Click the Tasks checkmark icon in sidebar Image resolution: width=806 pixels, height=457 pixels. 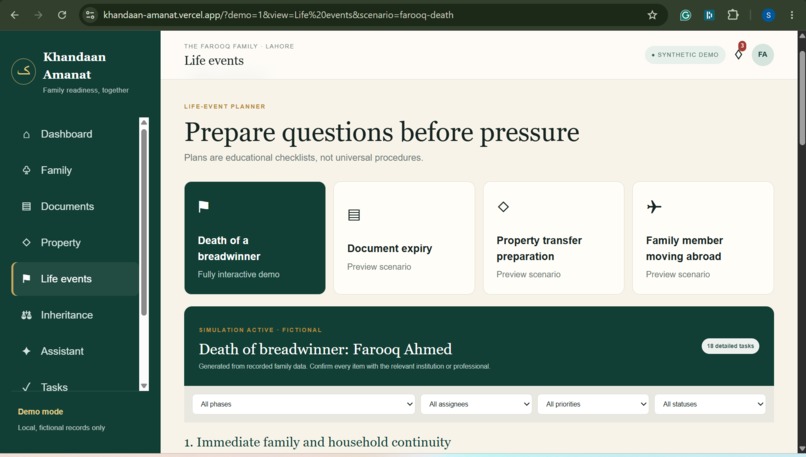(26, 387)
